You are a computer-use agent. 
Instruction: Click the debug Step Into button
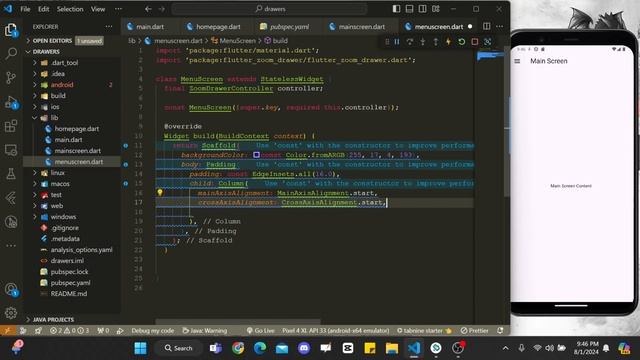[423, 42]
